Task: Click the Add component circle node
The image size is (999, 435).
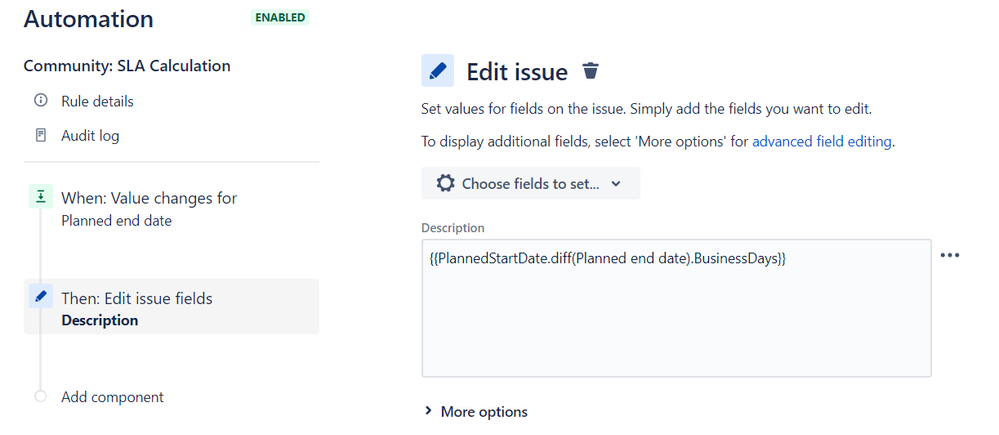Action: click(x=41, y=396)
